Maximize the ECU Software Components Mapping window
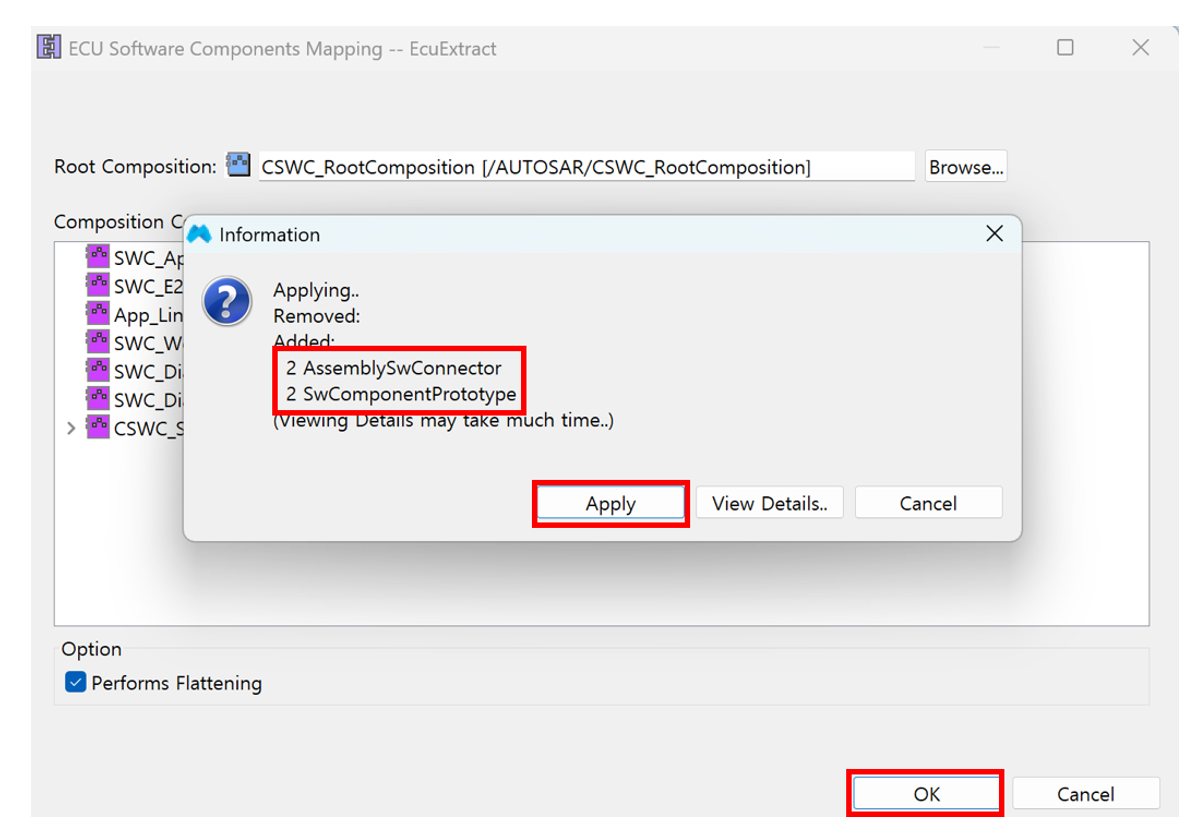 1065,47
